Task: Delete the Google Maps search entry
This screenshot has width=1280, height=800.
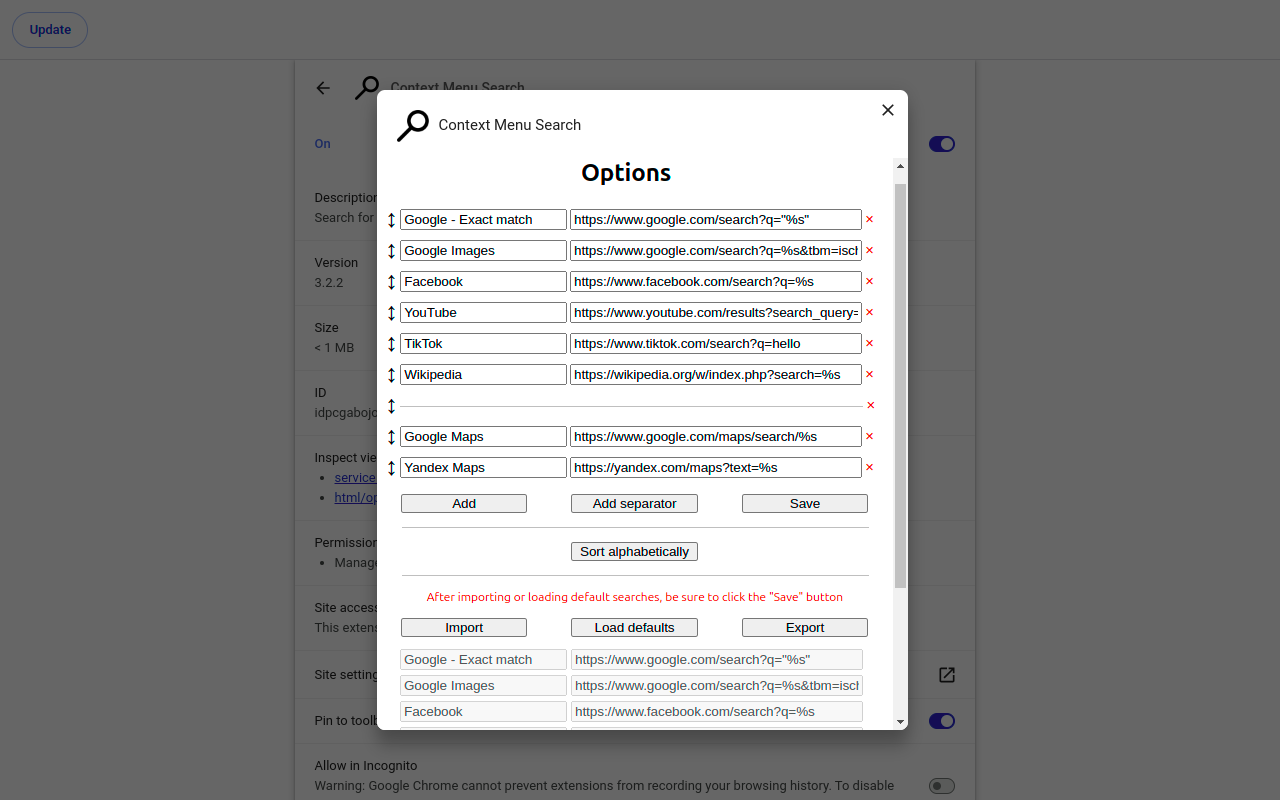Action: coord(869,437)
